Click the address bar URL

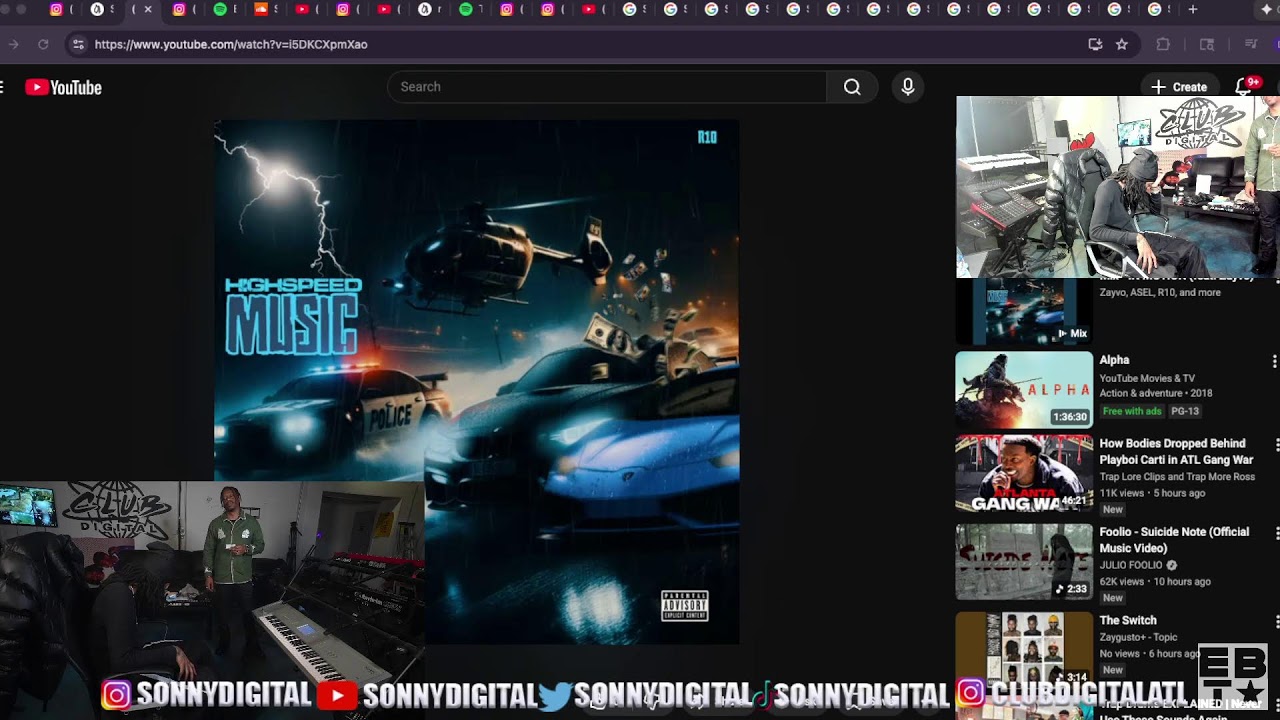231,44
